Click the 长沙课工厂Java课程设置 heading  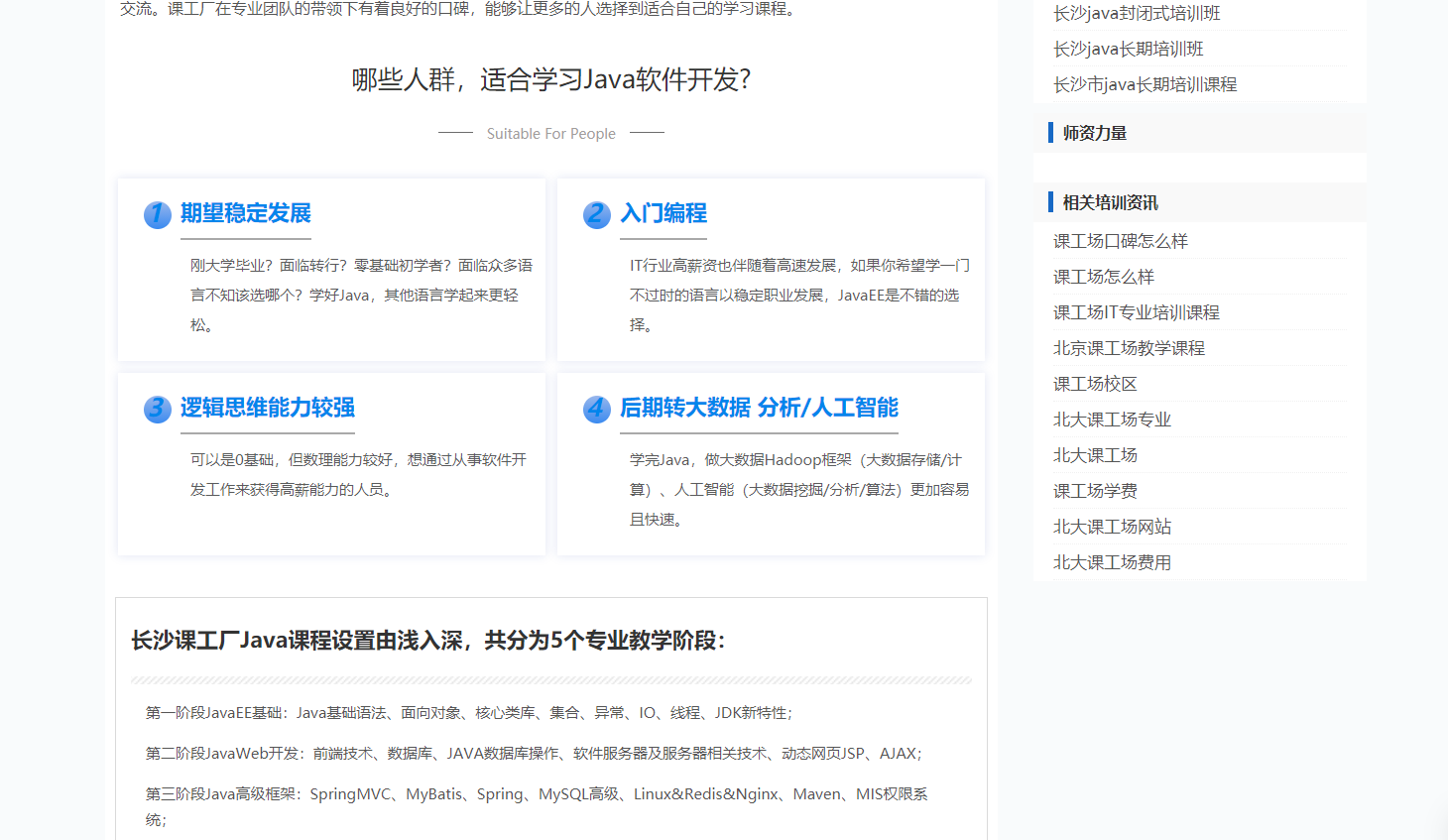pos(428,641)
